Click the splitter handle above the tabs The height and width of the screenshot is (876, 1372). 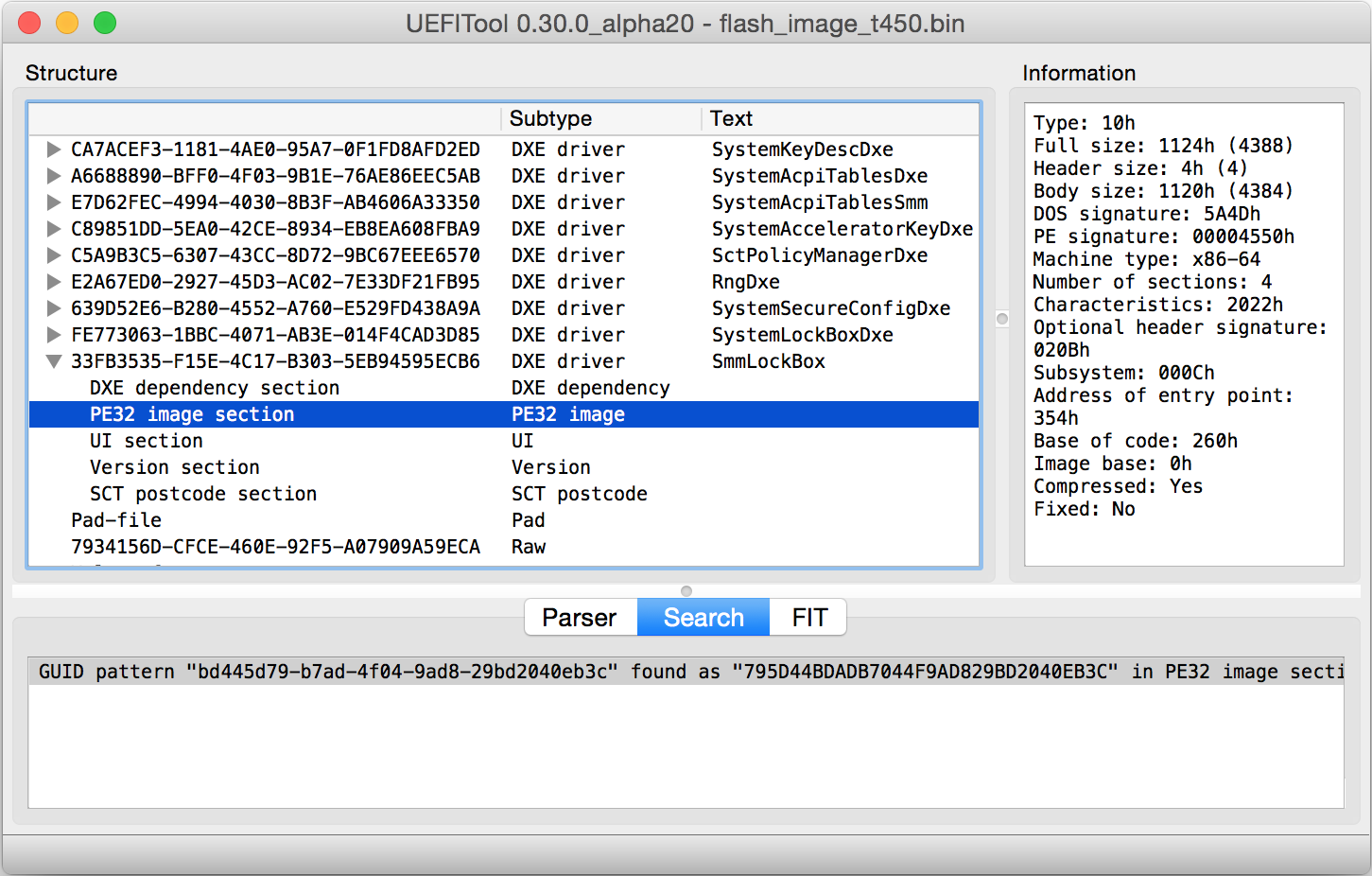[686, 591]
